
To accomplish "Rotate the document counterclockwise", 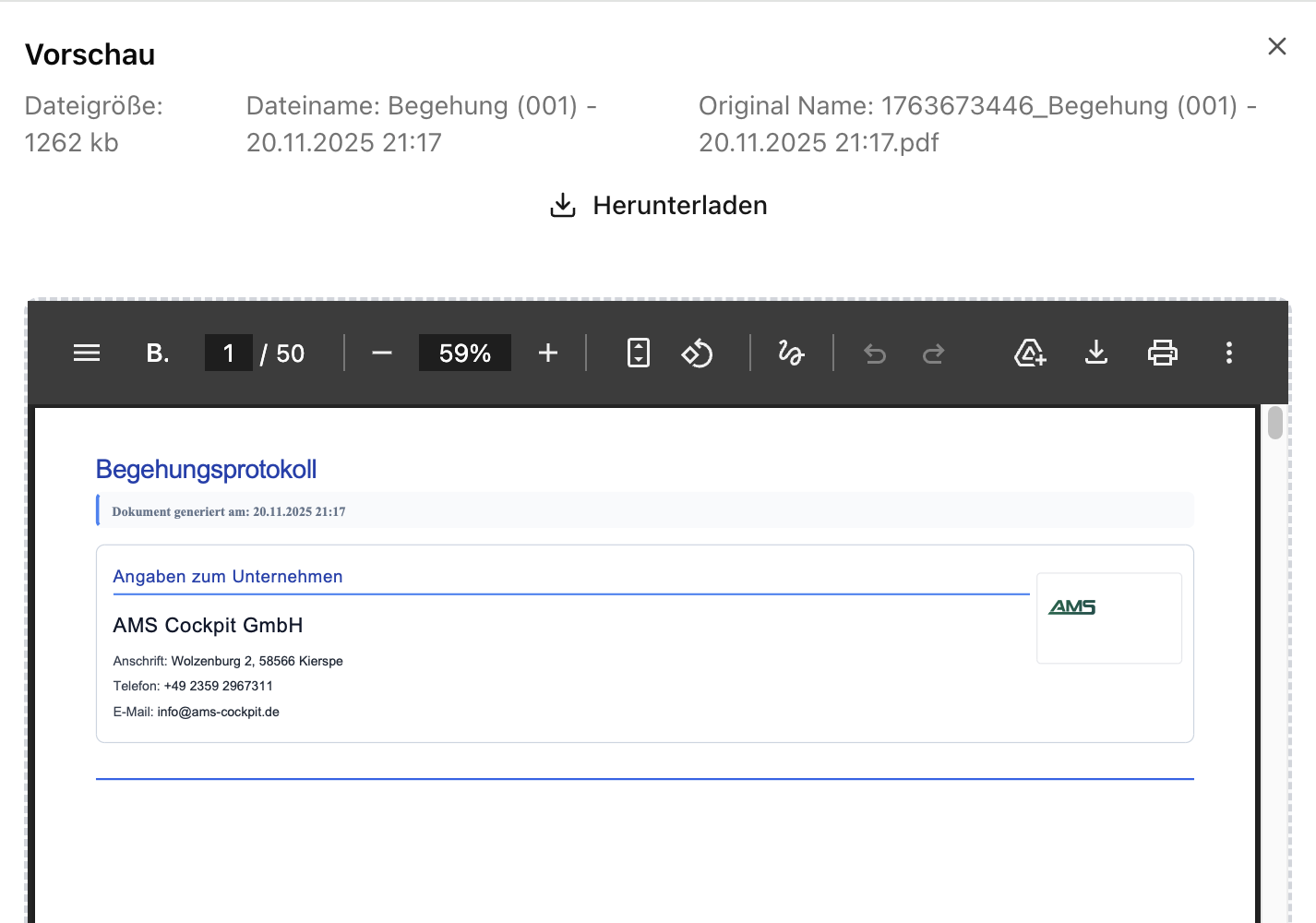I will point(697,353).
